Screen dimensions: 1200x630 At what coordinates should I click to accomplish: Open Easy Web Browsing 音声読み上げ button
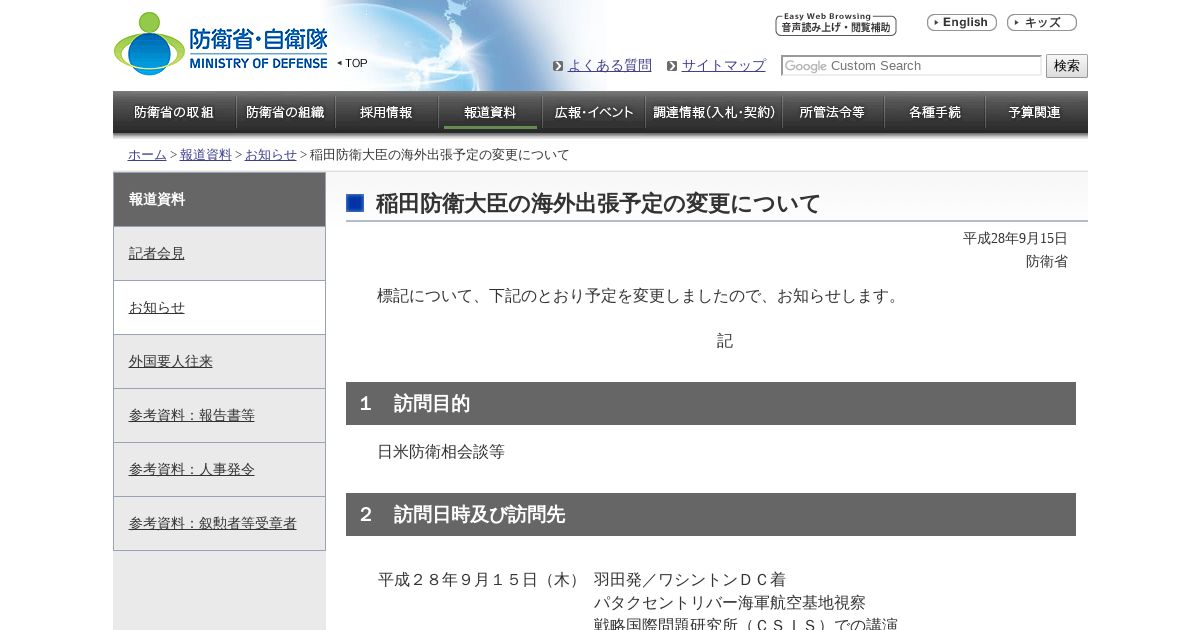click(836, 24)
